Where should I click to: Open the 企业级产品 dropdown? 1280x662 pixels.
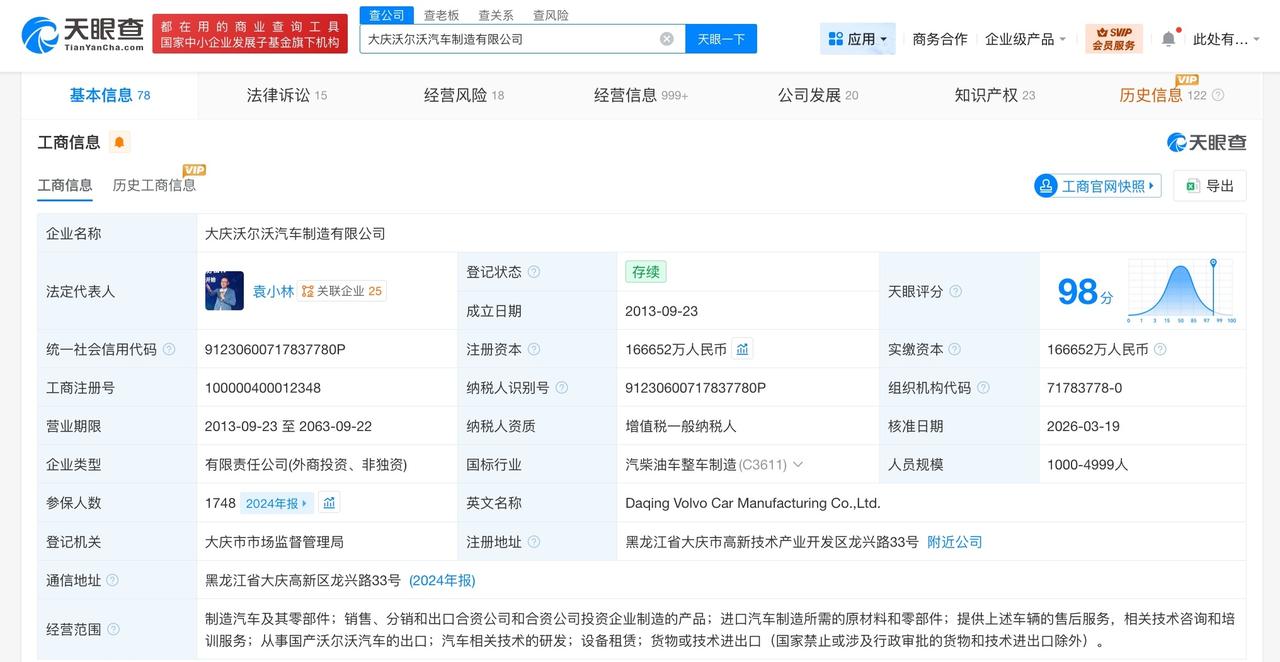[x=1022, y=37]
